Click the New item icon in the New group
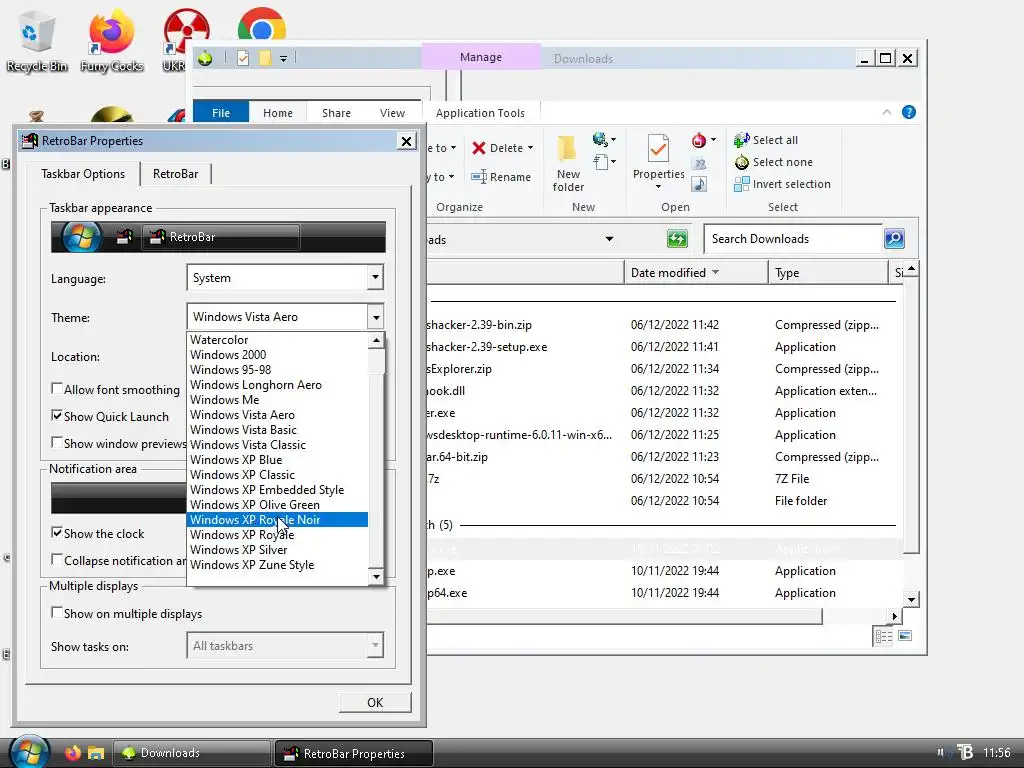The image size is (1024, 768). point(601,138)
